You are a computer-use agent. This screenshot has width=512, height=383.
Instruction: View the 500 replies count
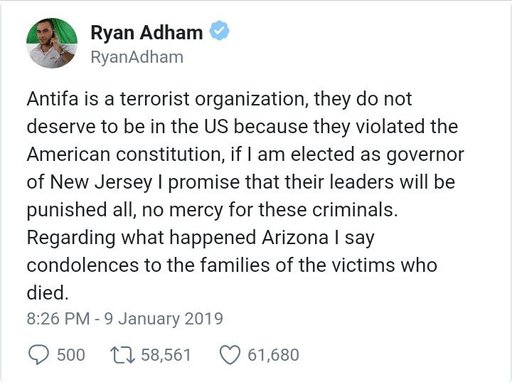71,355
